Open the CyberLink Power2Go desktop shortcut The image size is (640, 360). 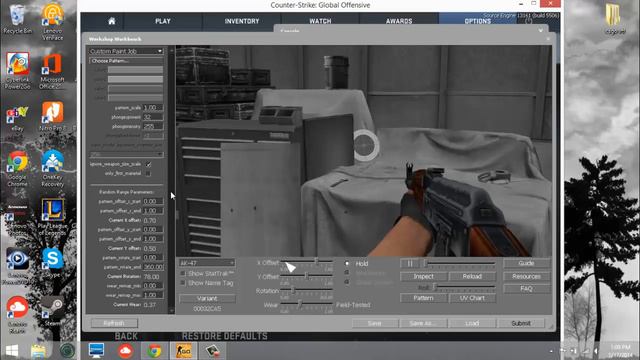[17, 71]
